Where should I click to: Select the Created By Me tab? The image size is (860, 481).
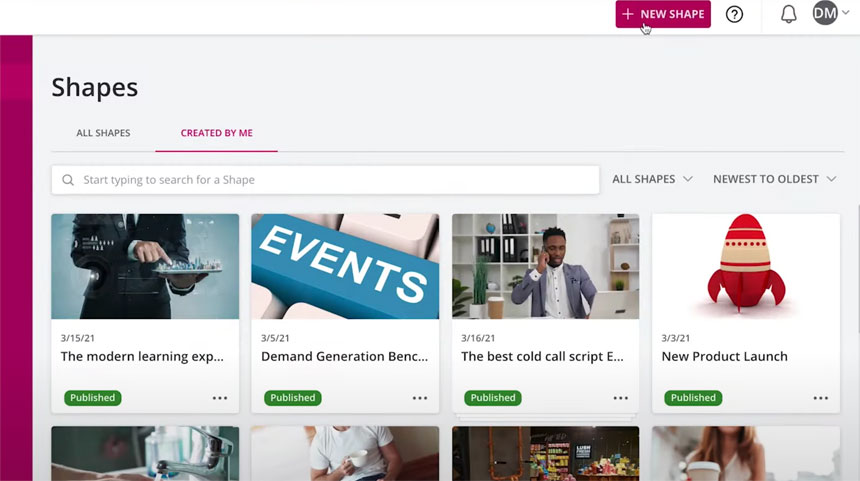[216, 133]
